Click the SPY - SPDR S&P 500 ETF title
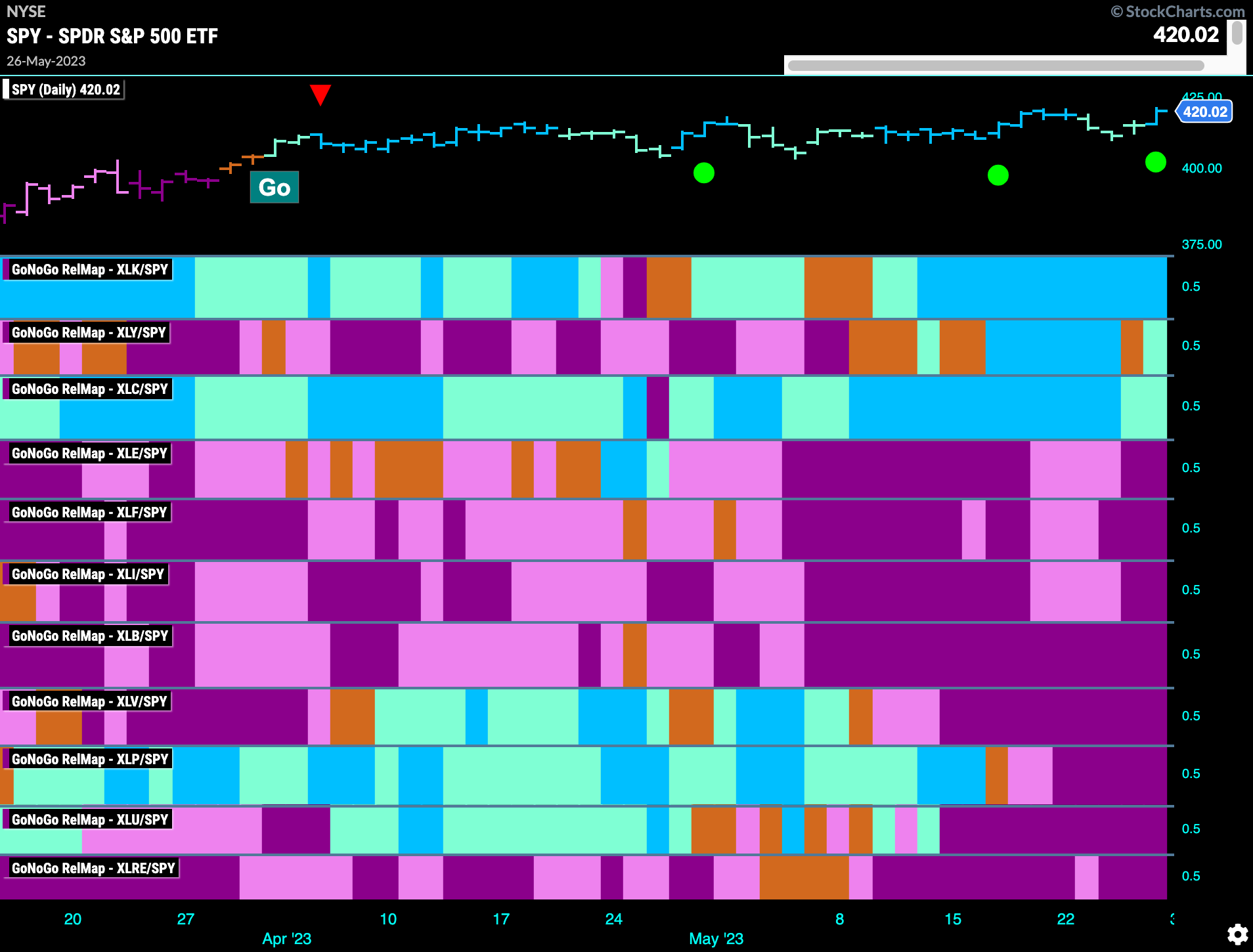Image resolution: width=1253 pixels, height=952 pixels. tap(112, 36)
